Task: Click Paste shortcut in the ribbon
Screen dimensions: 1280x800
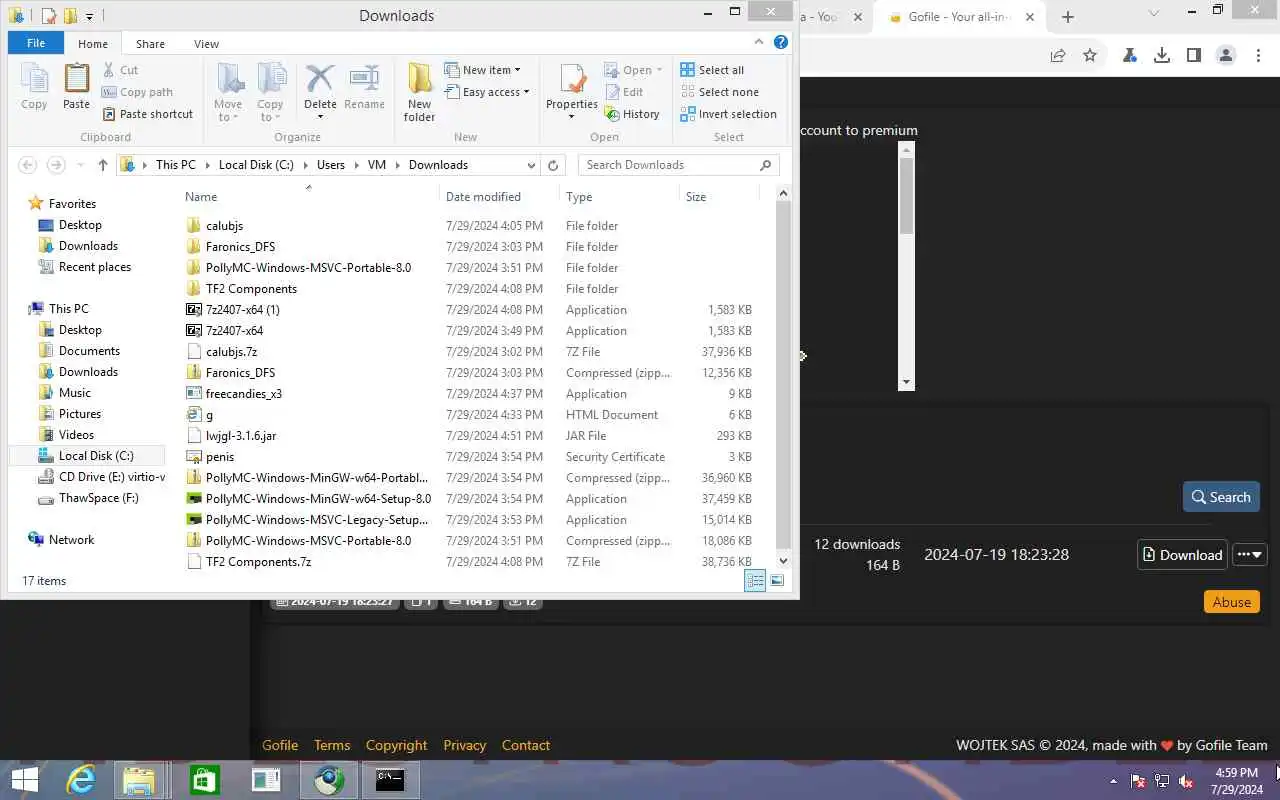Action: point(147,114)
